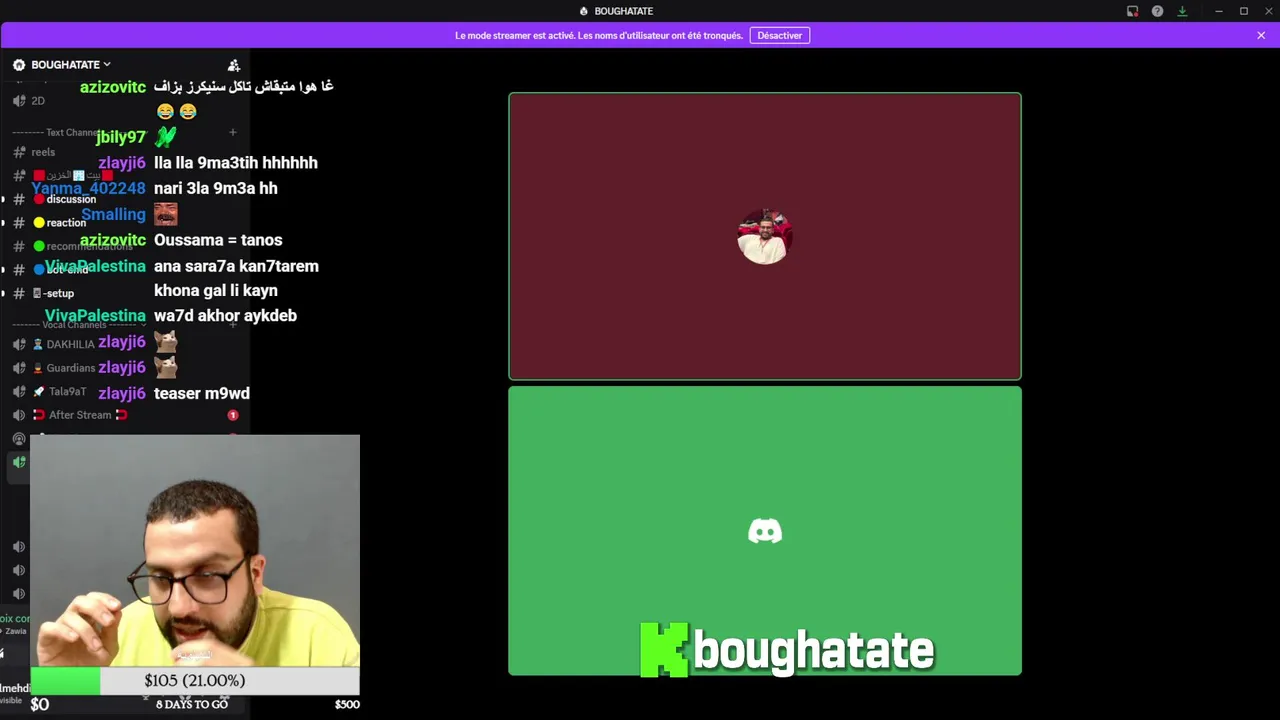Click the plus icon next to Text Channels

pos(232,132)
